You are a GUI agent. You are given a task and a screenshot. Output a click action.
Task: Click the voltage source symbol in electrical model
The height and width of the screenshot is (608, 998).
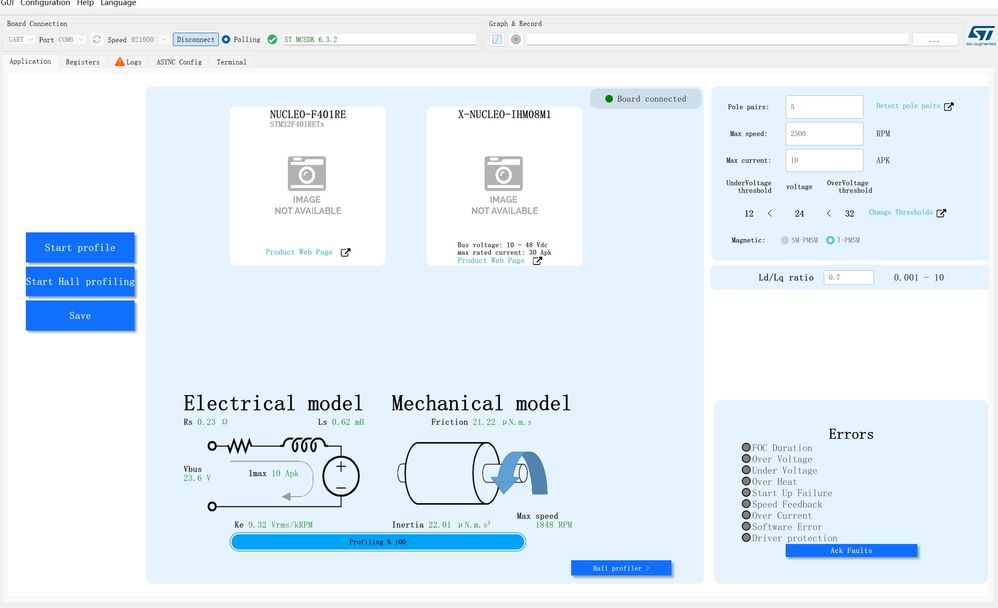point(341,476)
